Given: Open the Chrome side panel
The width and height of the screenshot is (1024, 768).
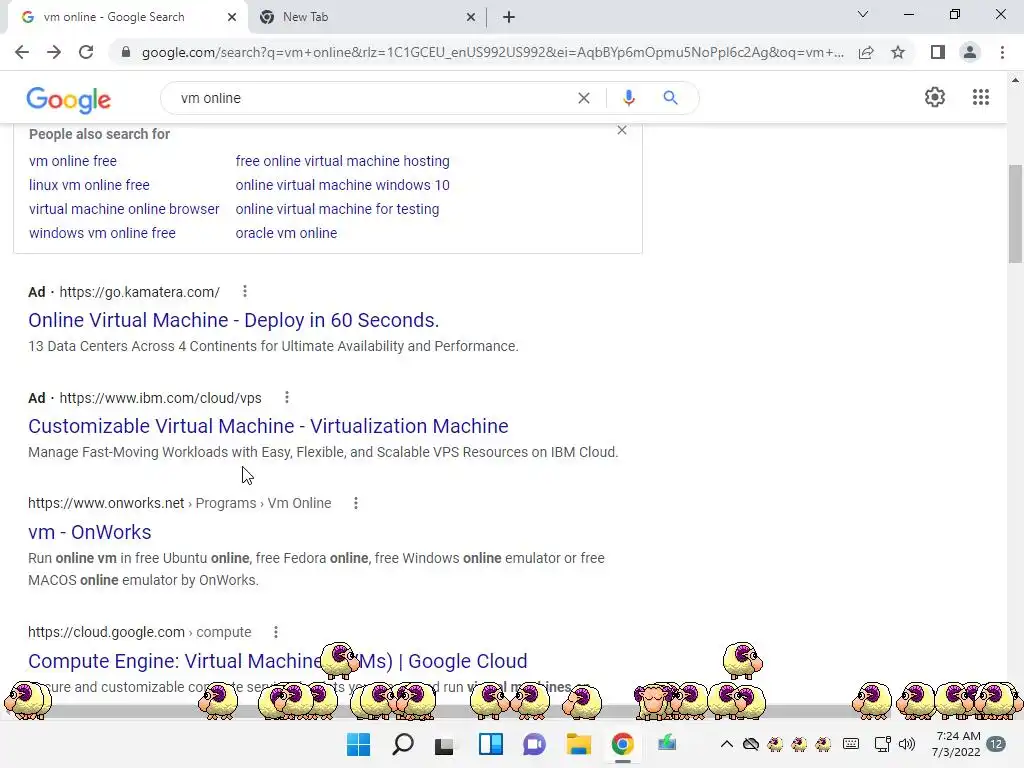Looking at the screenshot, I should pyautogui.click(x=938, y=52).
